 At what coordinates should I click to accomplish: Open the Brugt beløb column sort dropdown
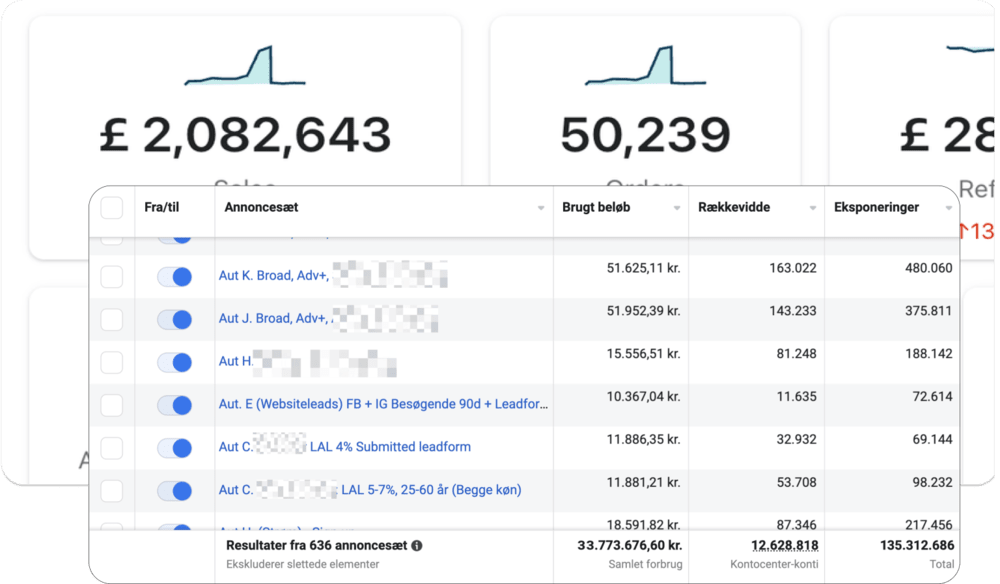(677, 208)
